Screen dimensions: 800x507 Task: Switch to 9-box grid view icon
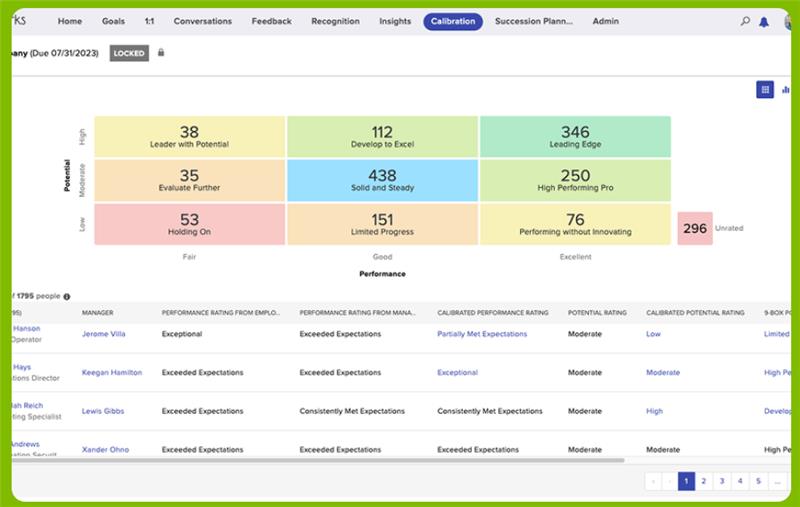click(765, 89)
